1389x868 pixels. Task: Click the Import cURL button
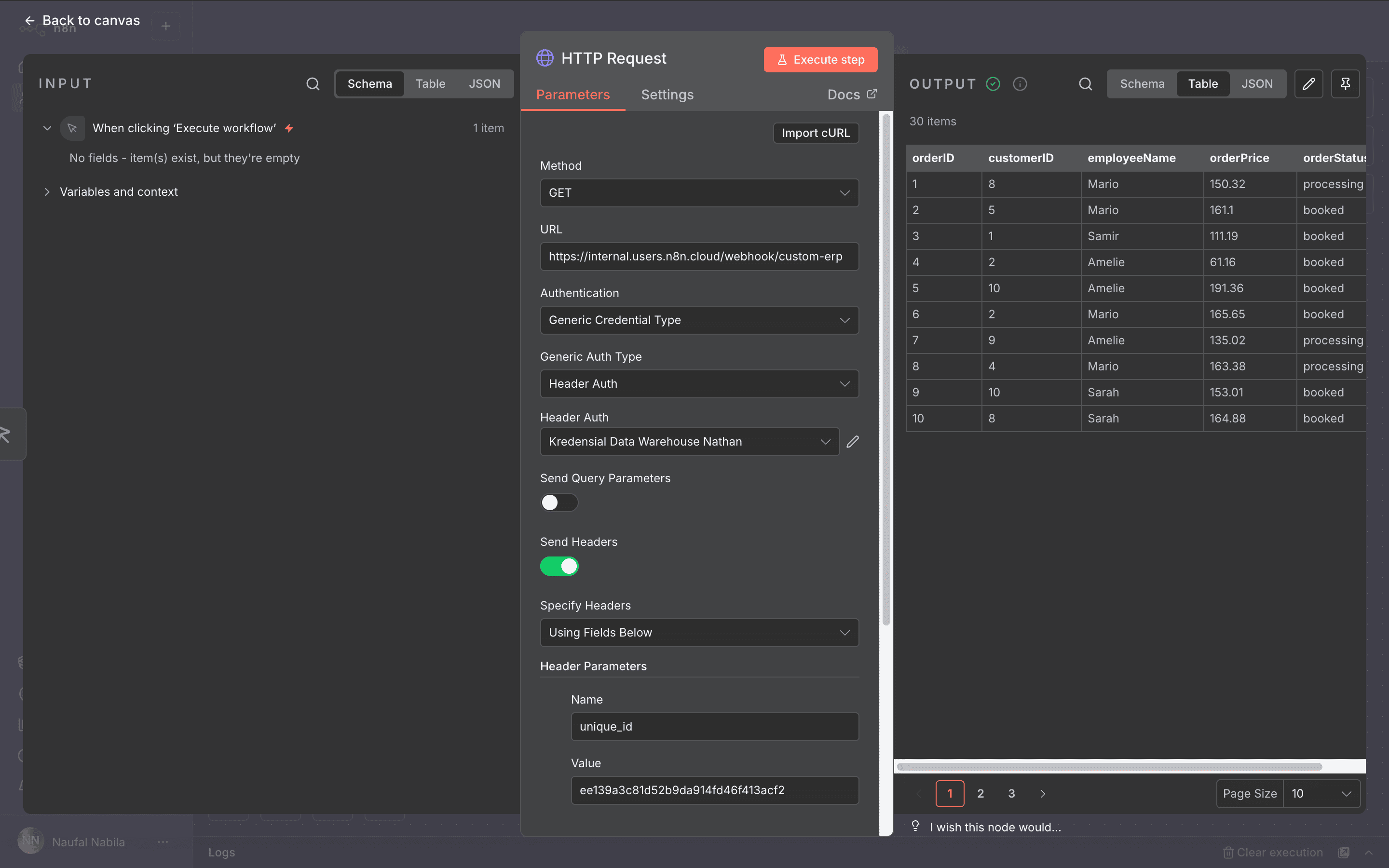click(816, 133)
